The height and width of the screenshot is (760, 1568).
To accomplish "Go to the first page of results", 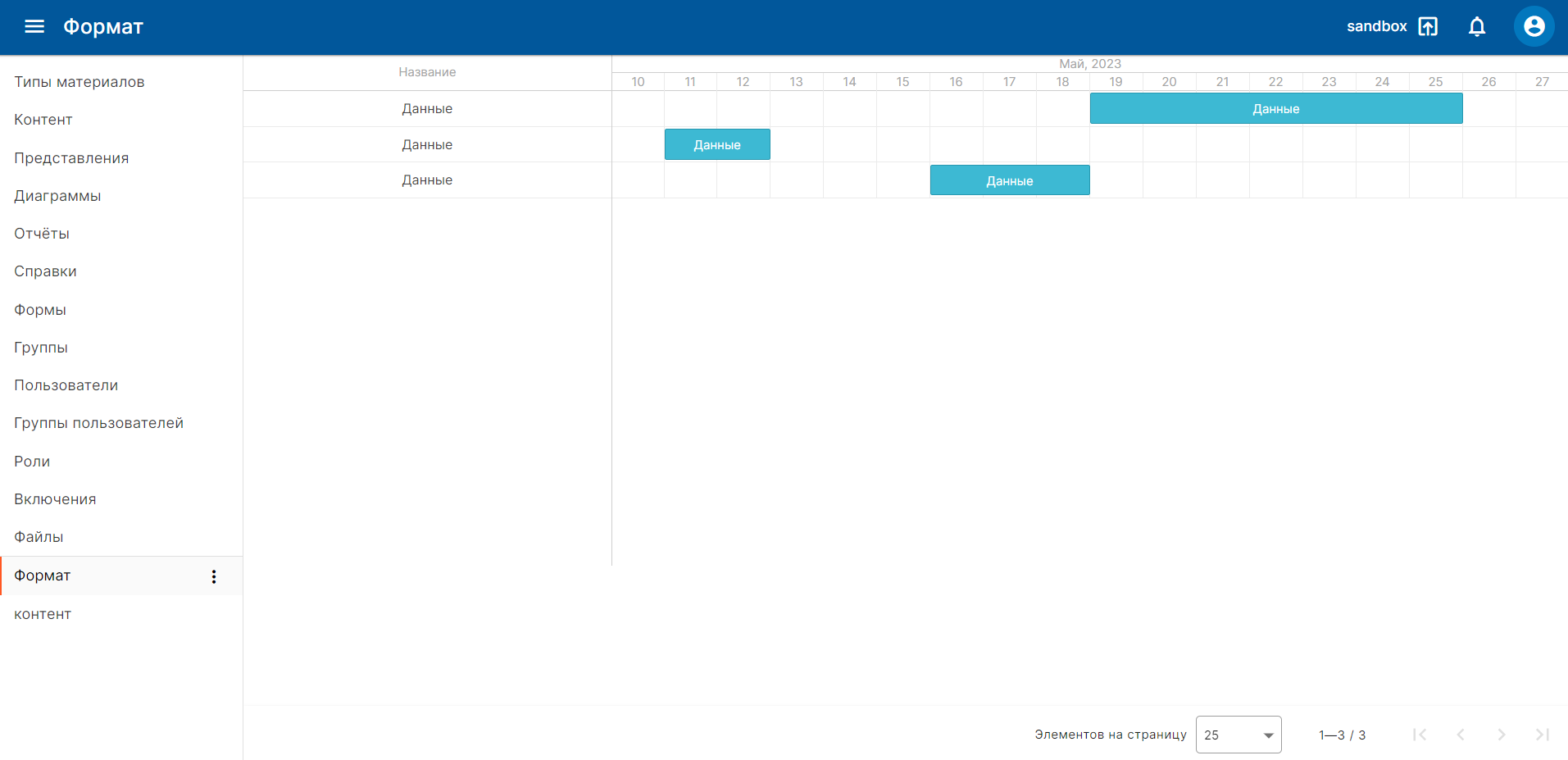I will coord(1420,735).
